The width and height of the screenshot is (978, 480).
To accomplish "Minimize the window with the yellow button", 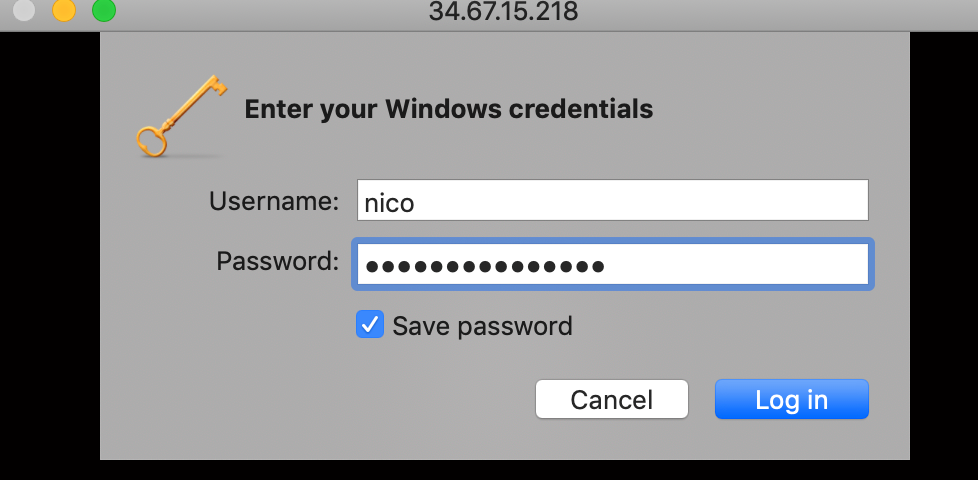I will coord(64,11).
